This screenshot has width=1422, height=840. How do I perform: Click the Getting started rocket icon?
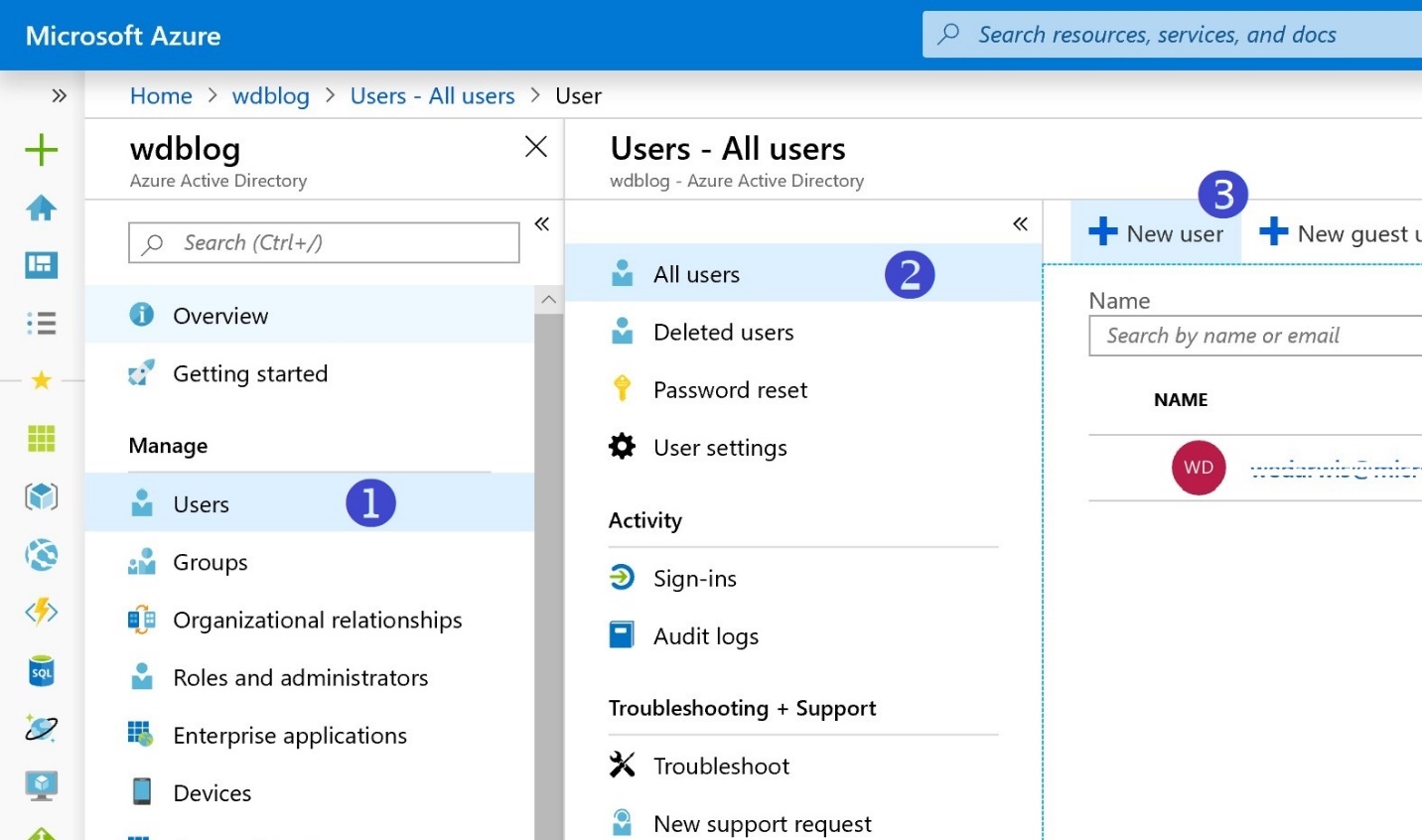point(142,373)
